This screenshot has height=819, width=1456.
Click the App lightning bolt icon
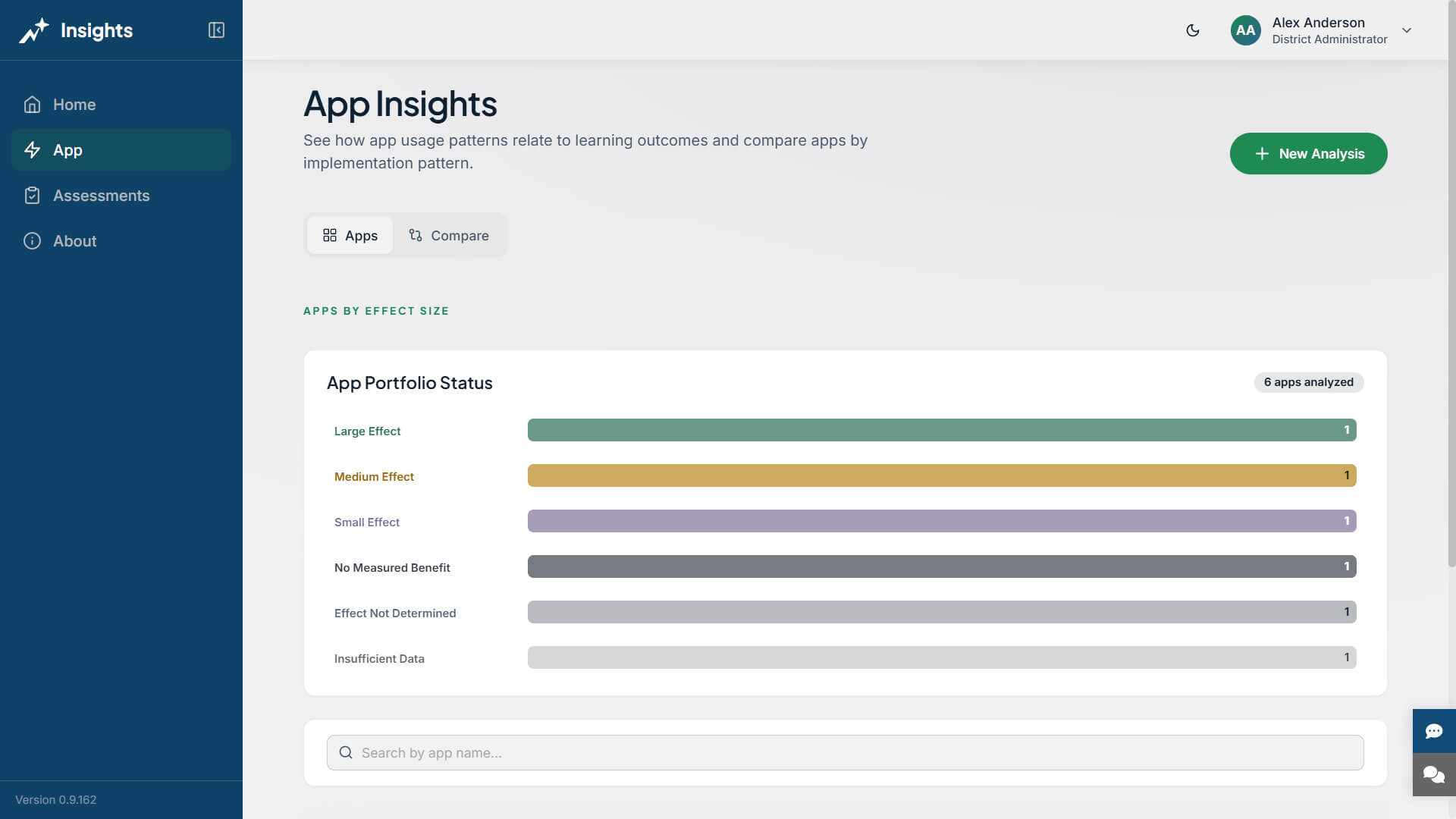coord(32,150)
